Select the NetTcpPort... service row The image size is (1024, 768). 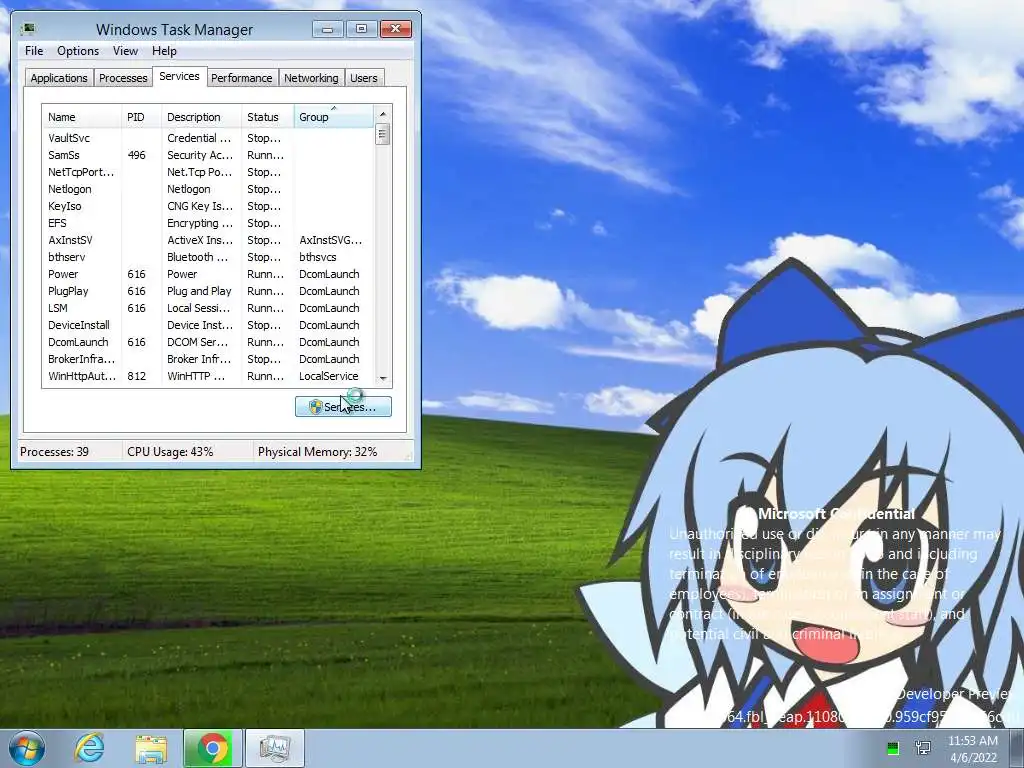[208, 172]
